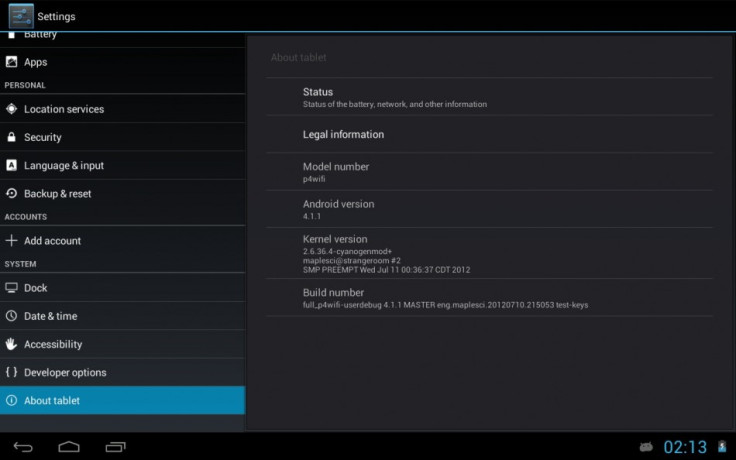This screenshot has height=460, width=736.
Task: Open Developer options
Action: click(123, 372)
